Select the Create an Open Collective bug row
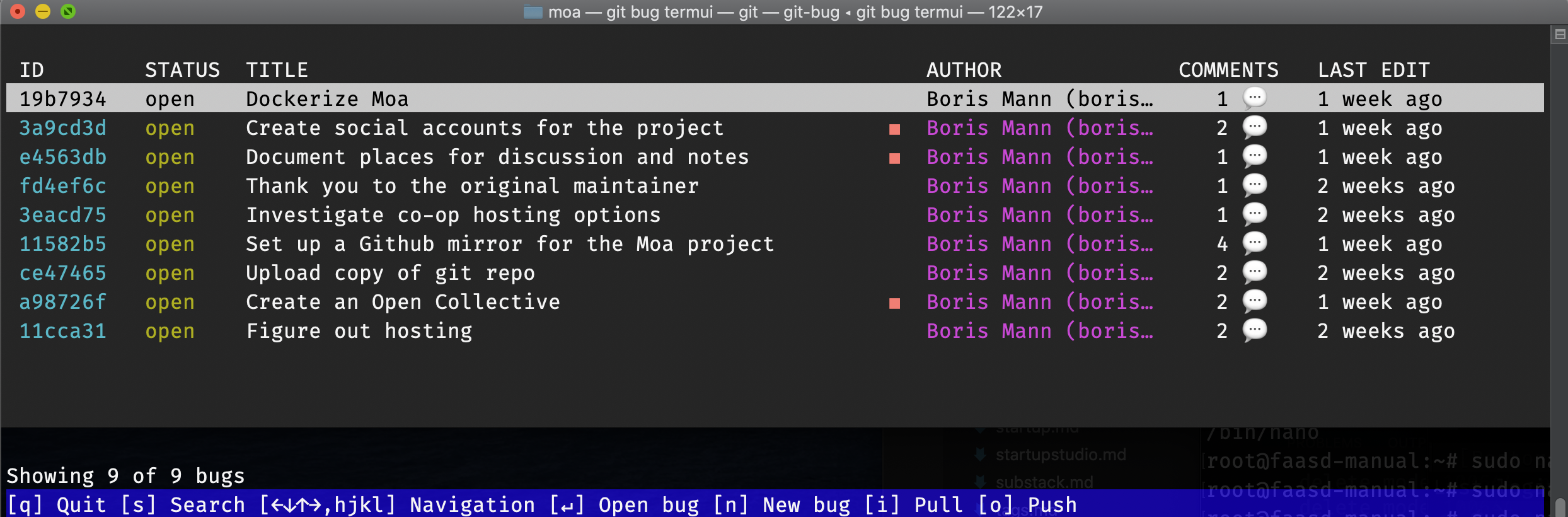1568x517 pixels. 402,302
